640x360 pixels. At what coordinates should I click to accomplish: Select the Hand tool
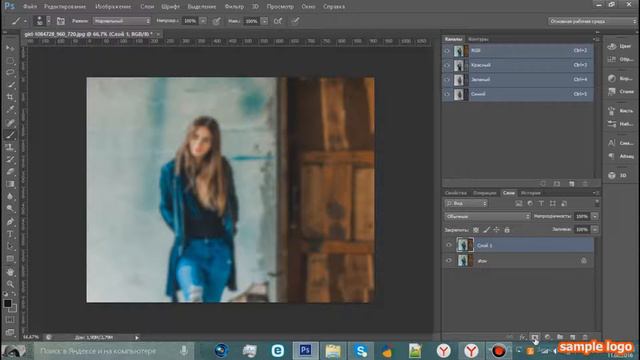[x=10, y=271]
